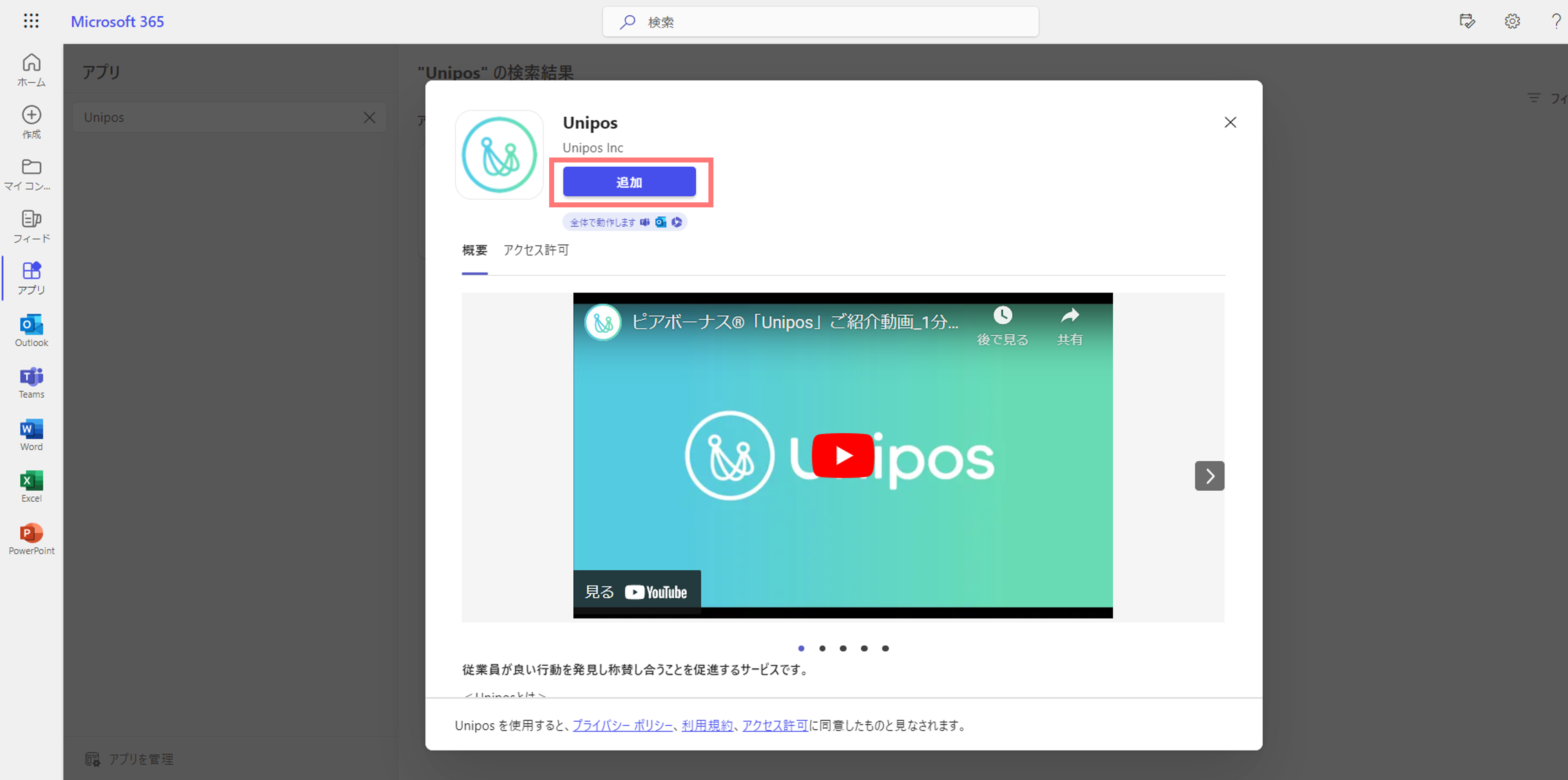Select the fifth carousel dot

click(886, 648)
